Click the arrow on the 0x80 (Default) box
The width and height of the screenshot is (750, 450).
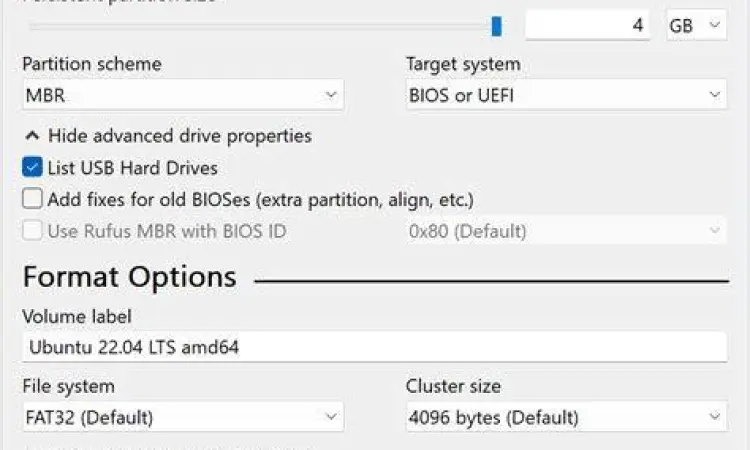coord(714,232)
